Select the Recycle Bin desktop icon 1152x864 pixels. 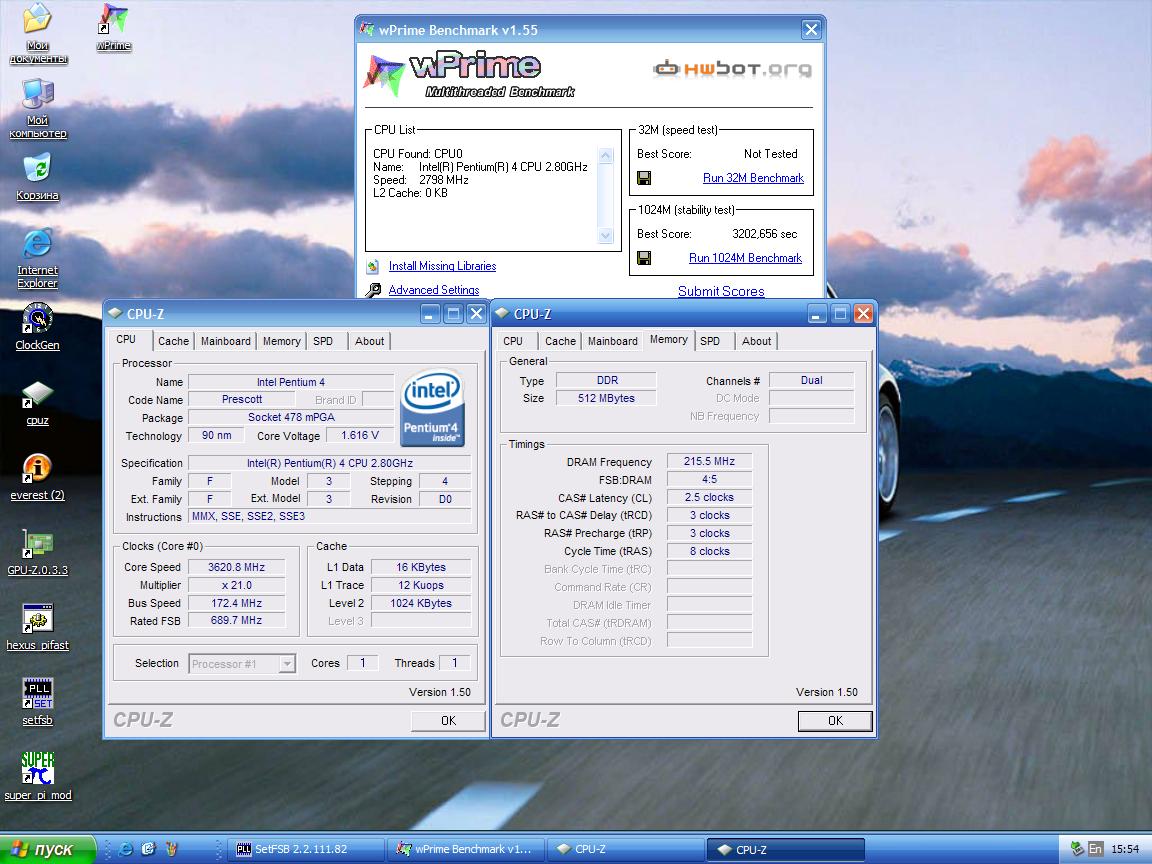37,176
